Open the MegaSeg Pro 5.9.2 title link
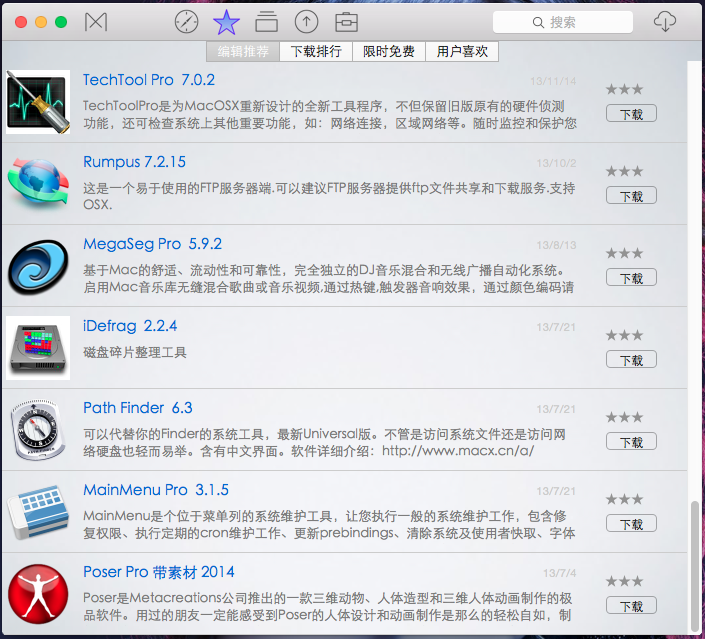The image size is (705, 639). click(152, 244)
